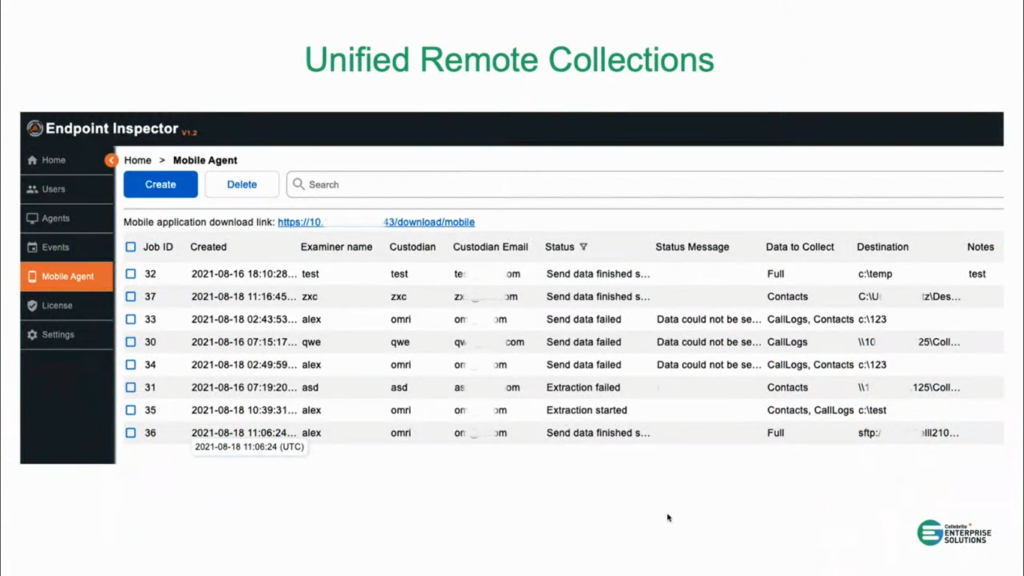
Task: Click the License shield icon
Action: 32,306
